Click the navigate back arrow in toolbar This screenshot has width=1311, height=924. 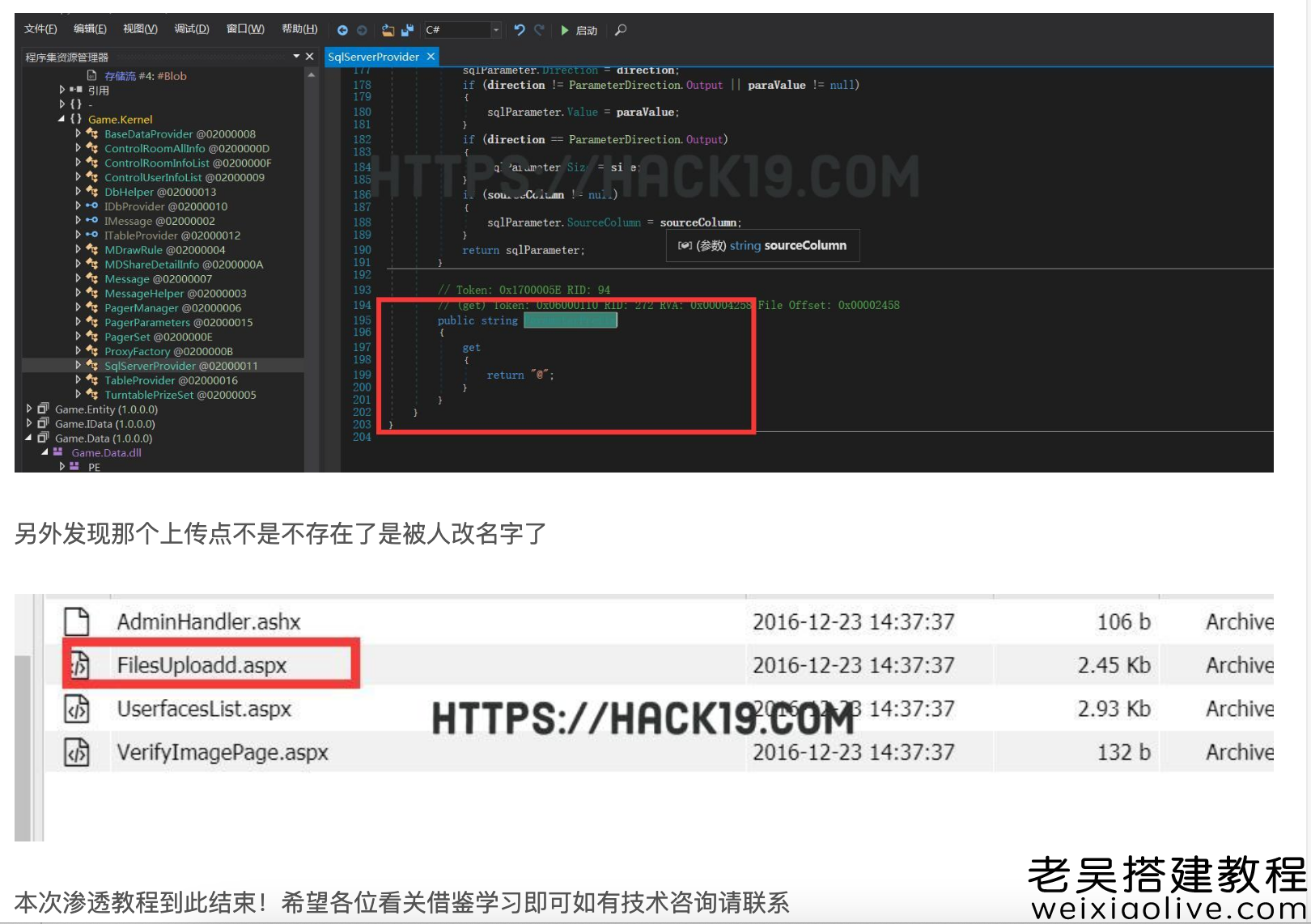(343, 30)
